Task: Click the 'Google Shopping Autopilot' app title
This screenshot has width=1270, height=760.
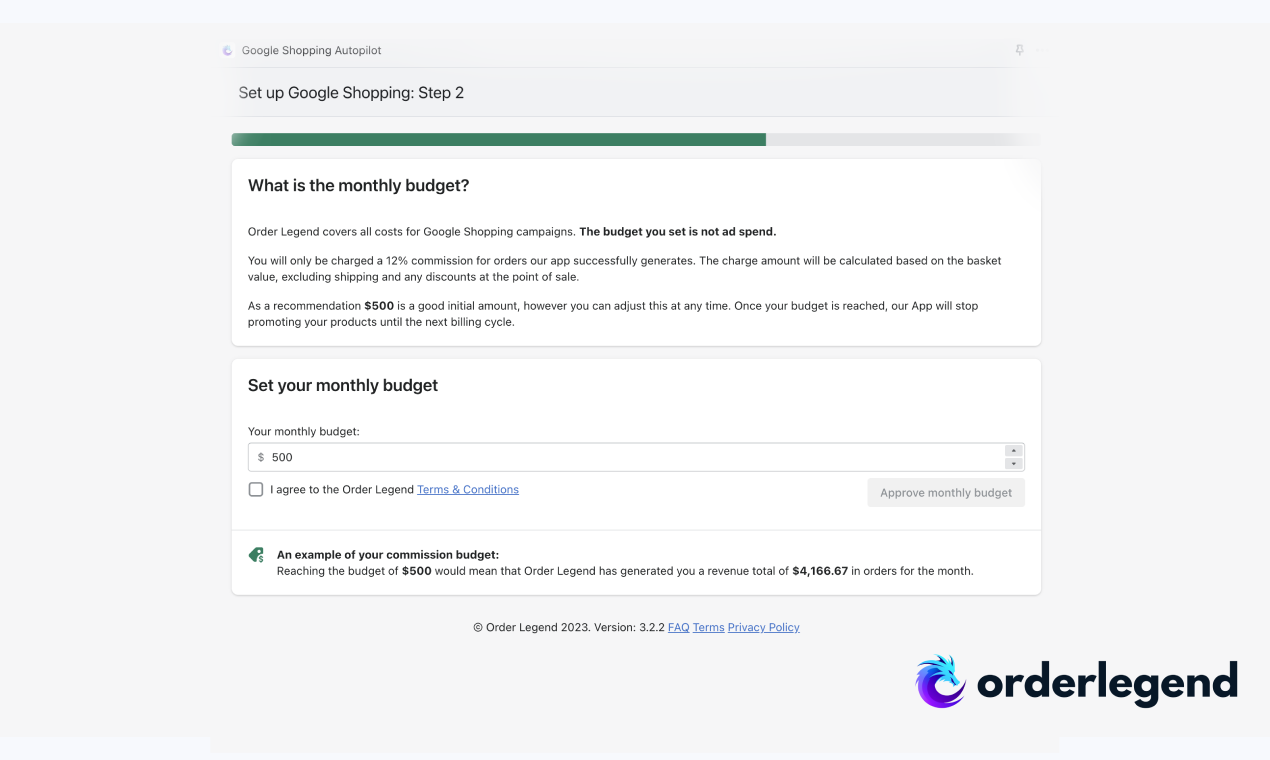Action: (311, 51)
